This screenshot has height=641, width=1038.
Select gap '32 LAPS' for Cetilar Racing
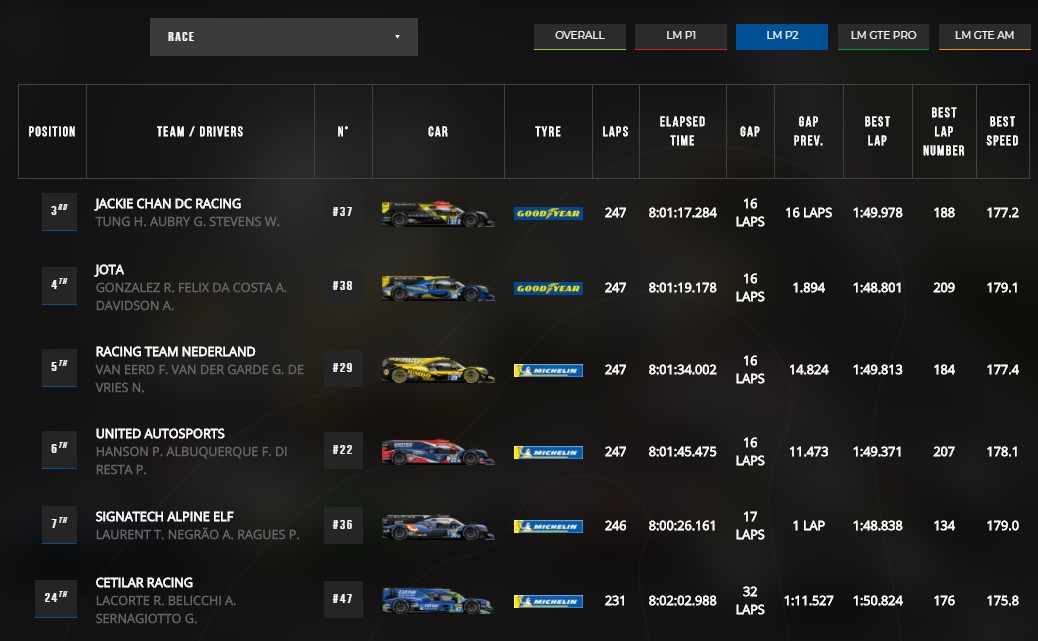(750, 601)
